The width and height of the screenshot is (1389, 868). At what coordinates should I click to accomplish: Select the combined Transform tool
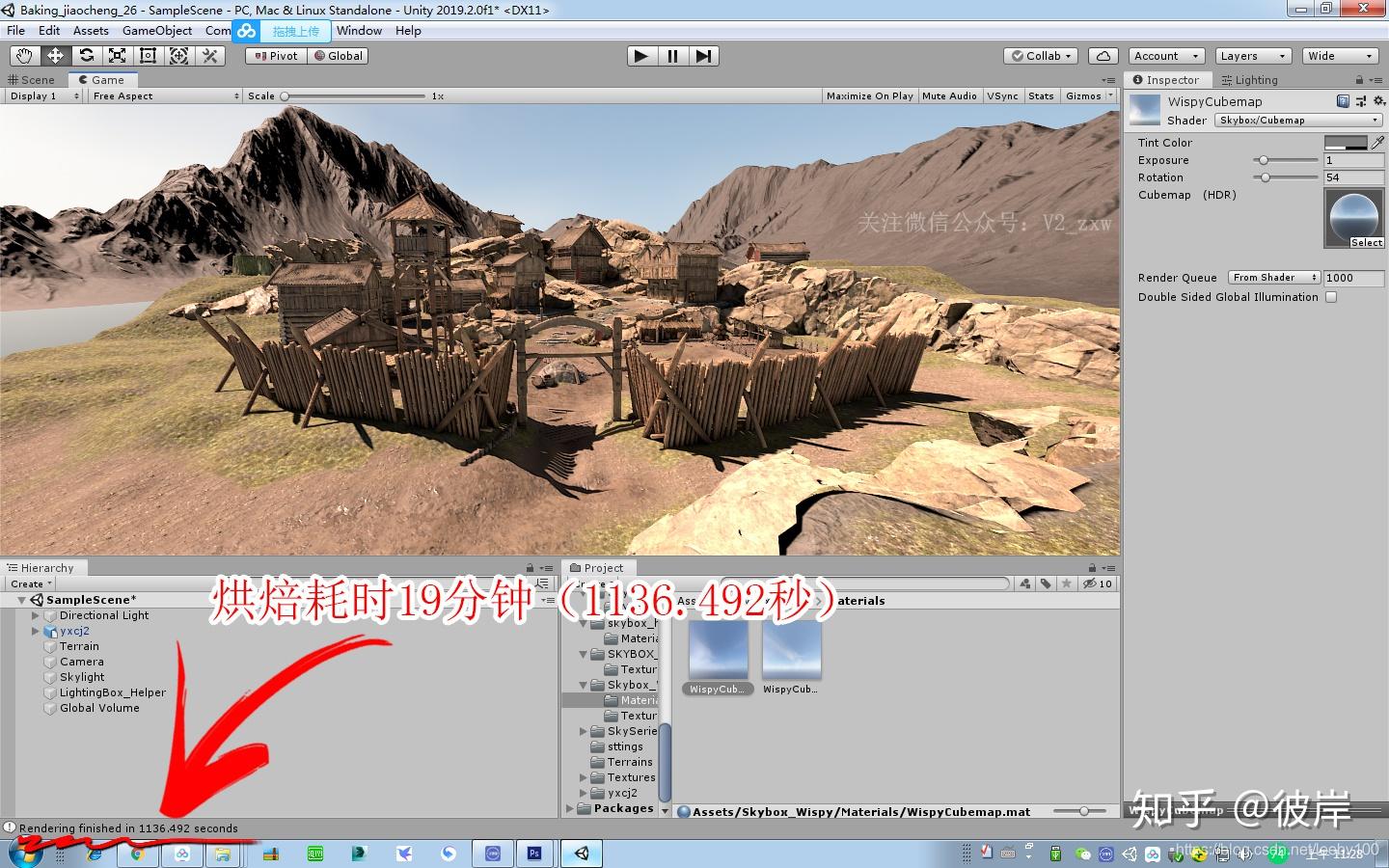tap(178, 56)
